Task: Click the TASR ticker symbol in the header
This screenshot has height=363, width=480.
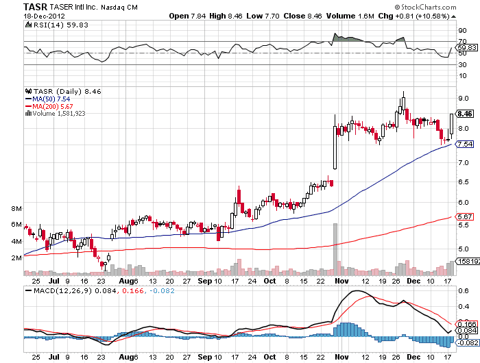Action: click(35, 7)
